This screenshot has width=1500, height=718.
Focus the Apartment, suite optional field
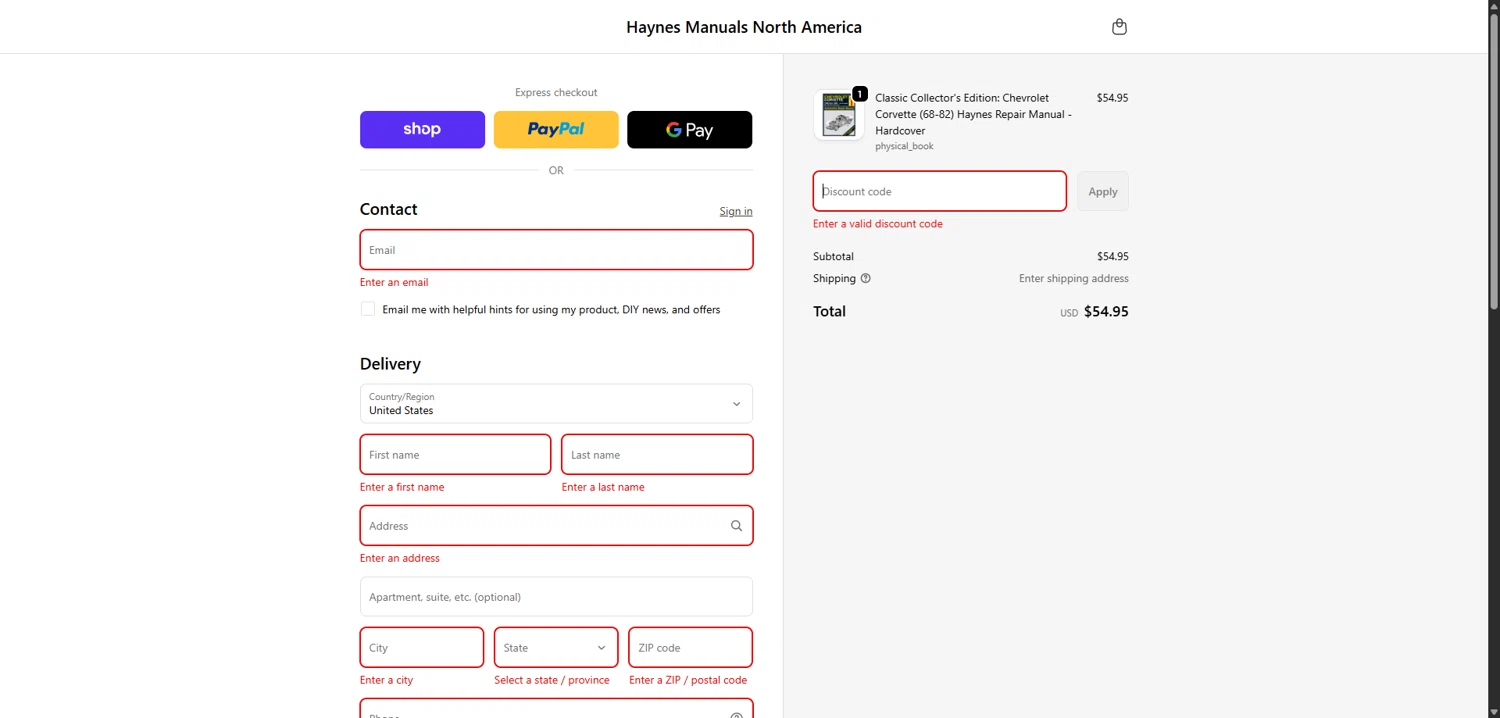556,597
